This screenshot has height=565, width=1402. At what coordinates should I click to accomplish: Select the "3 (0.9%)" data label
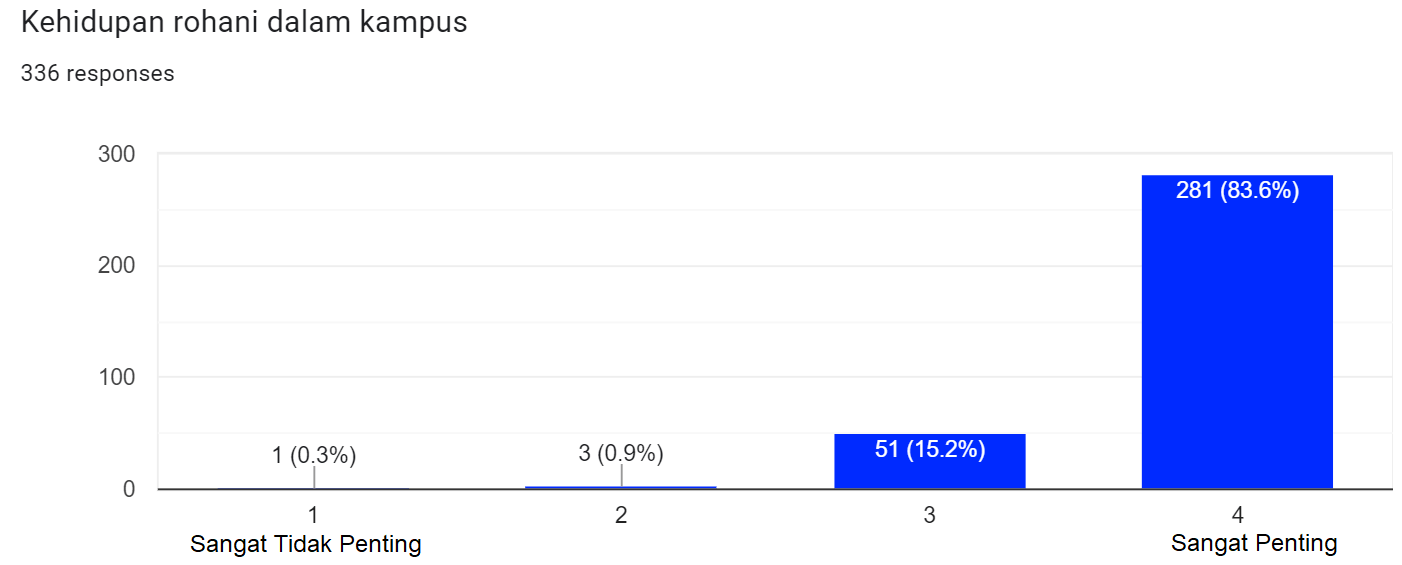(x=621, y=454)
